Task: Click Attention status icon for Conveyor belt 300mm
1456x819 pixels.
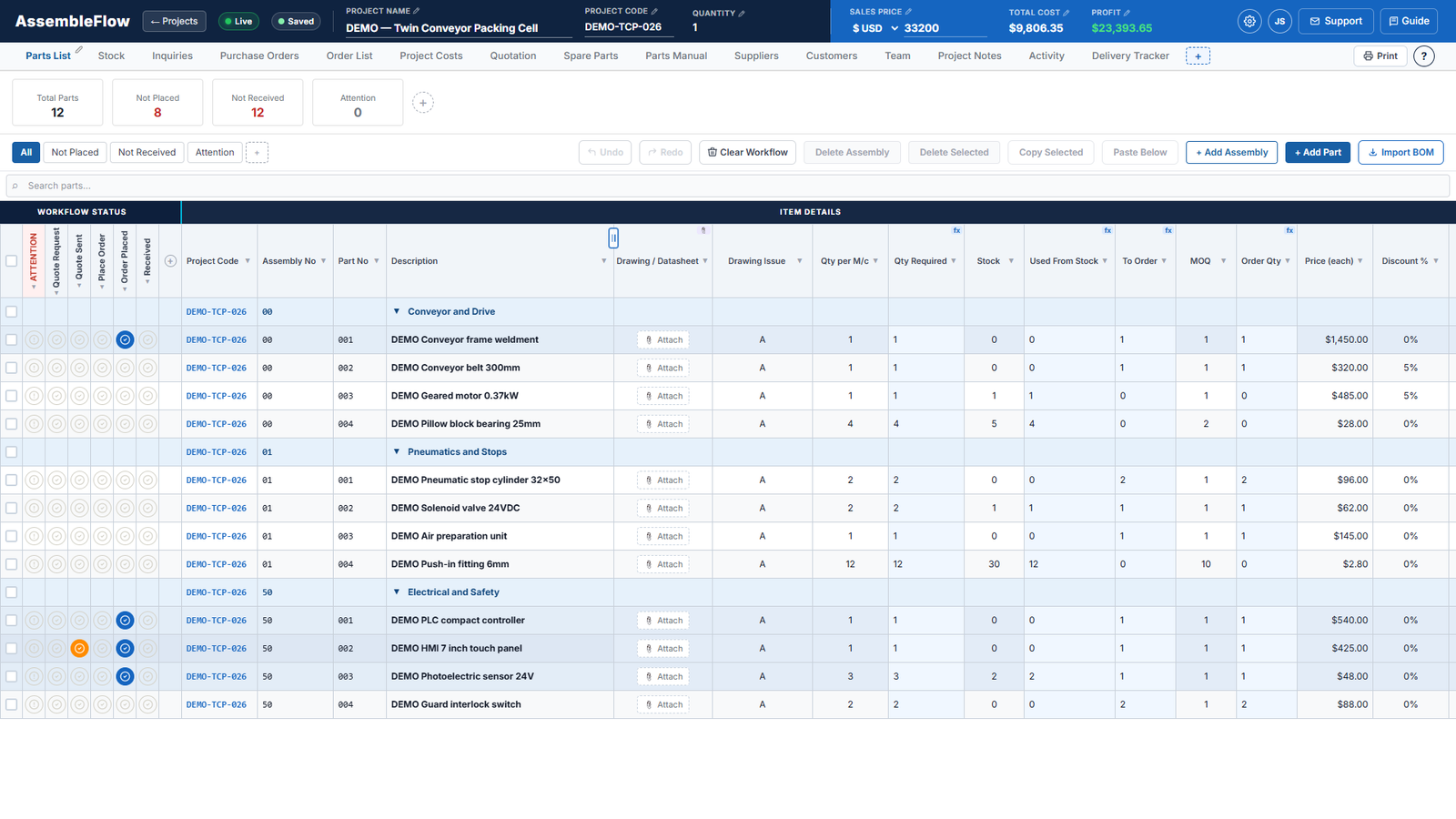Action: coord(34,368)
